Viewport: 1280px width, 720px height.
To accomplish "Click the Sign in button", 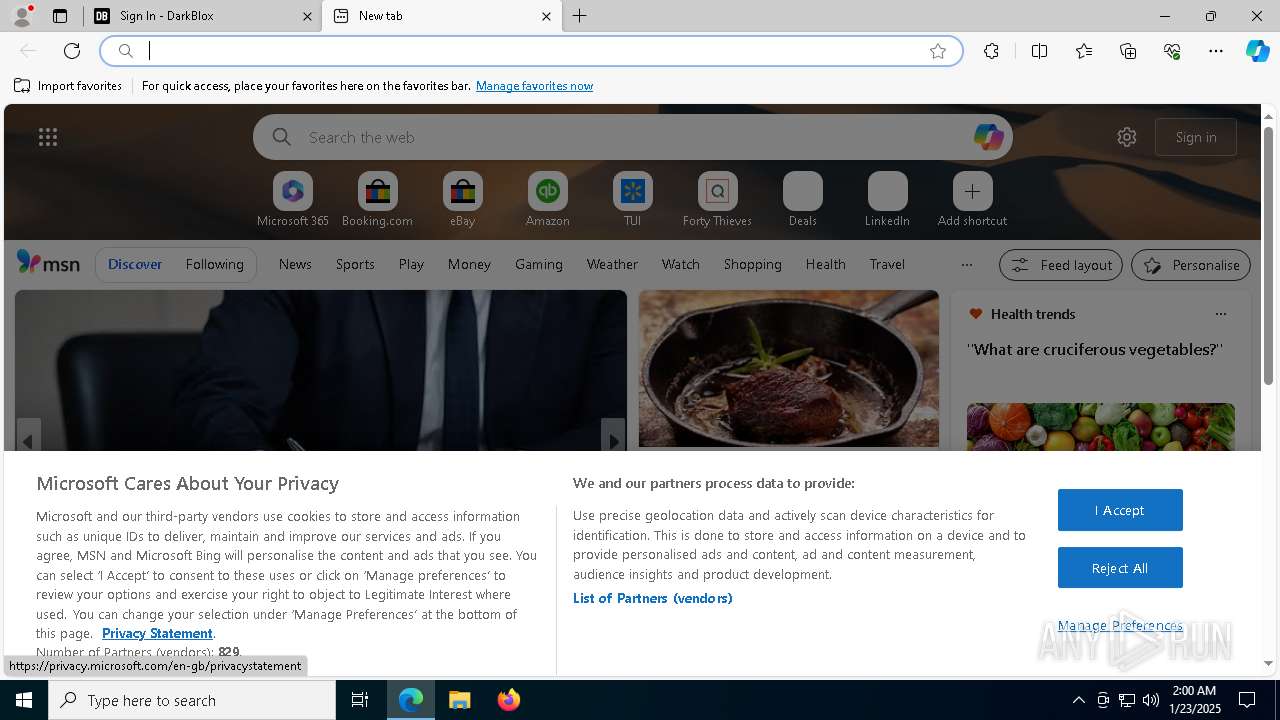I will (x=1196, y=137).
